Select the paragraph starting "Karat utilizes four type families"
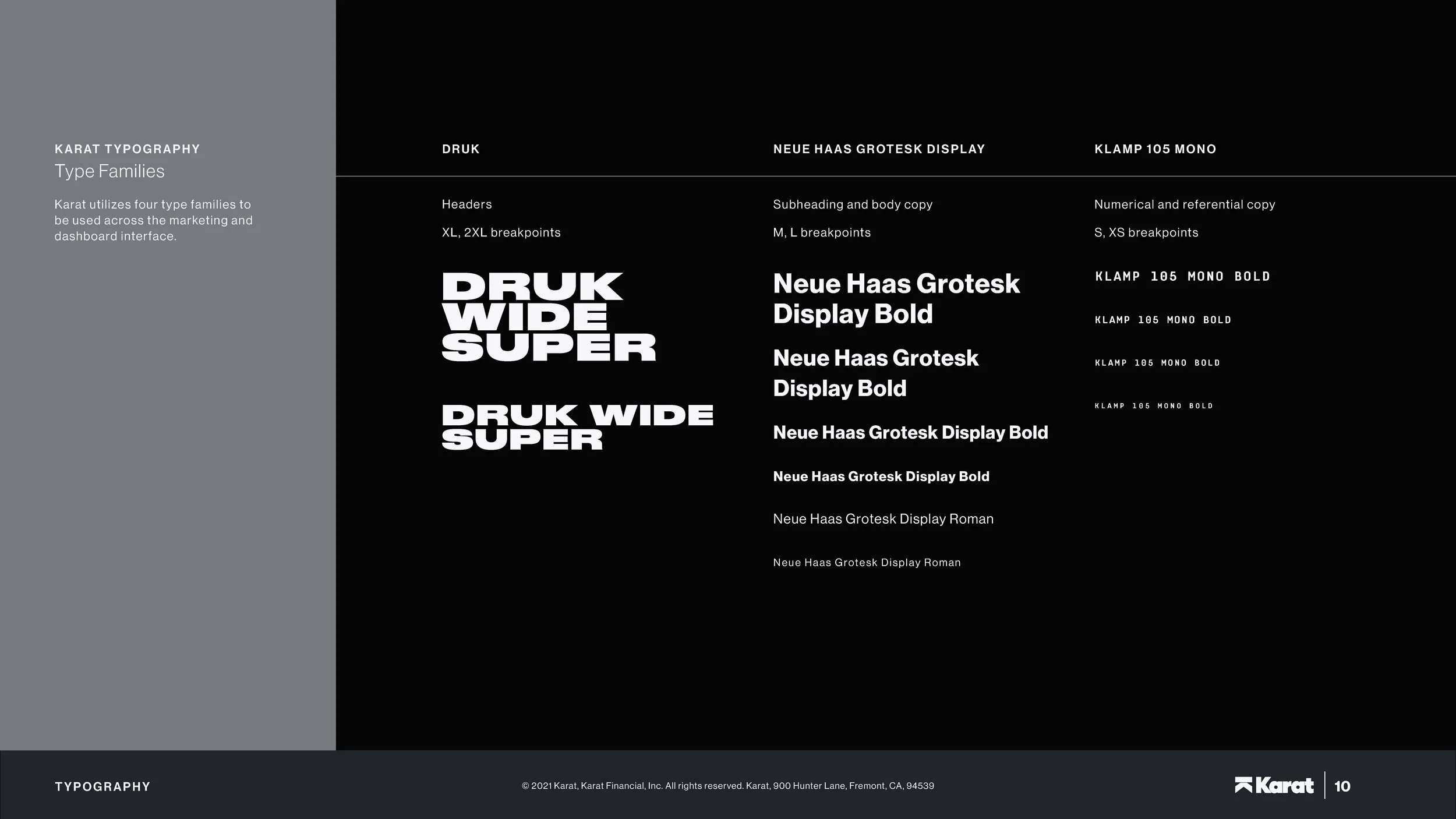The height and width of the screenshot is (819, 1456). pos(154,220)
